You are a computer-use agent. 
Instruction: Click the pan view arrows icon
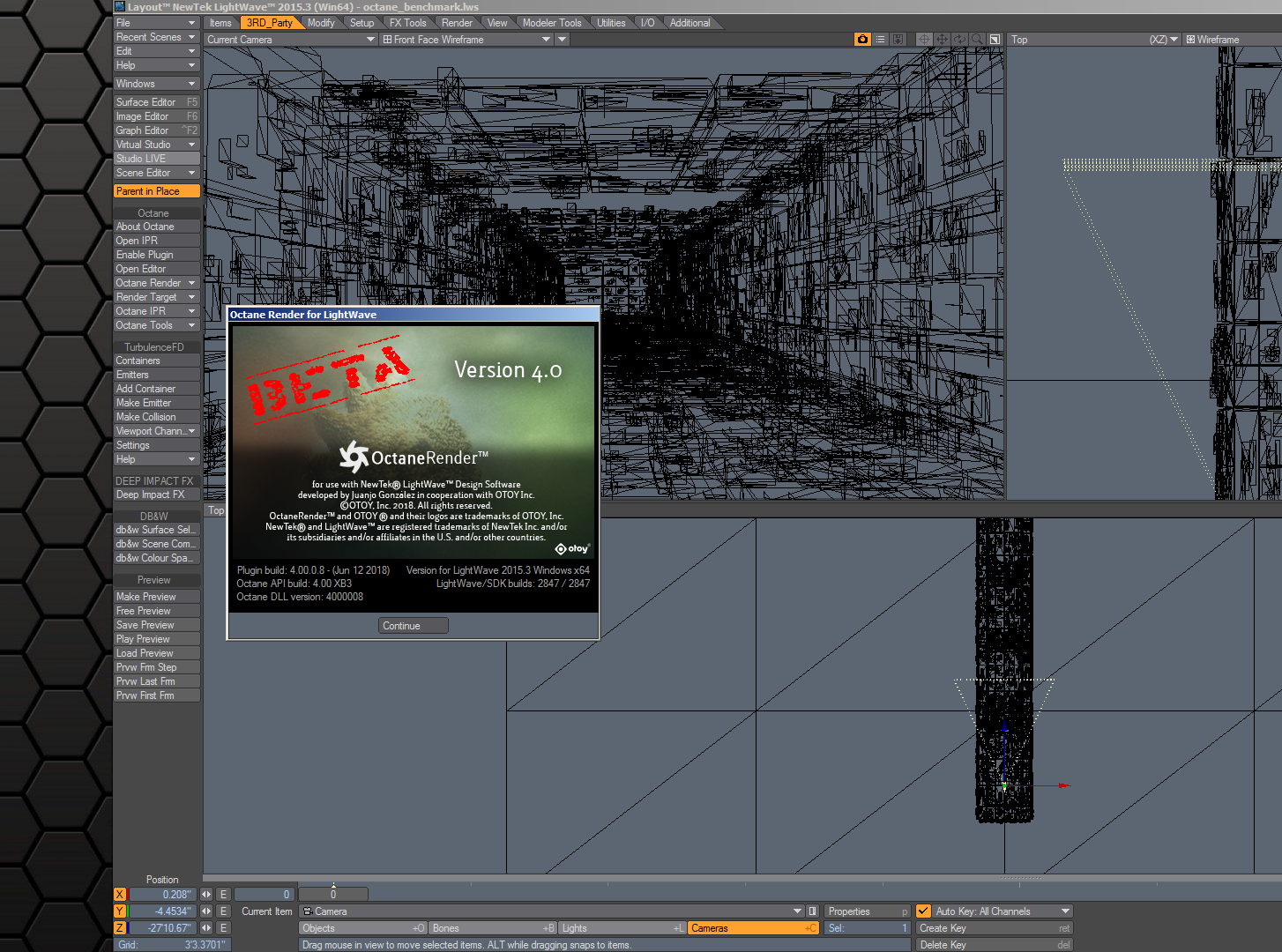[942, 40]
